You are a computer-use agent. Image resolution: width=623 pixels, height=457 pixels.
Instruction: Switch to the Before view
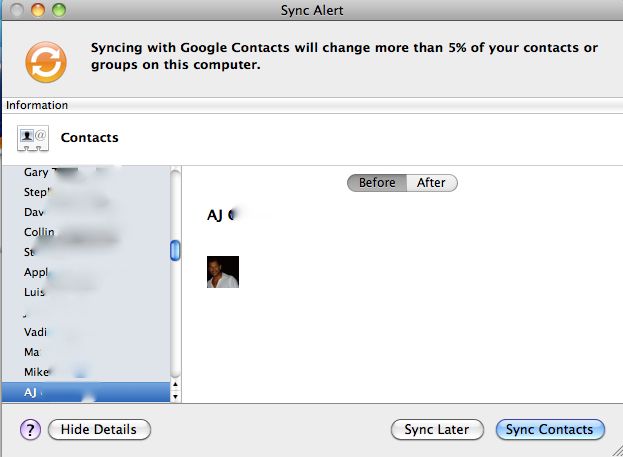point(377,183)
